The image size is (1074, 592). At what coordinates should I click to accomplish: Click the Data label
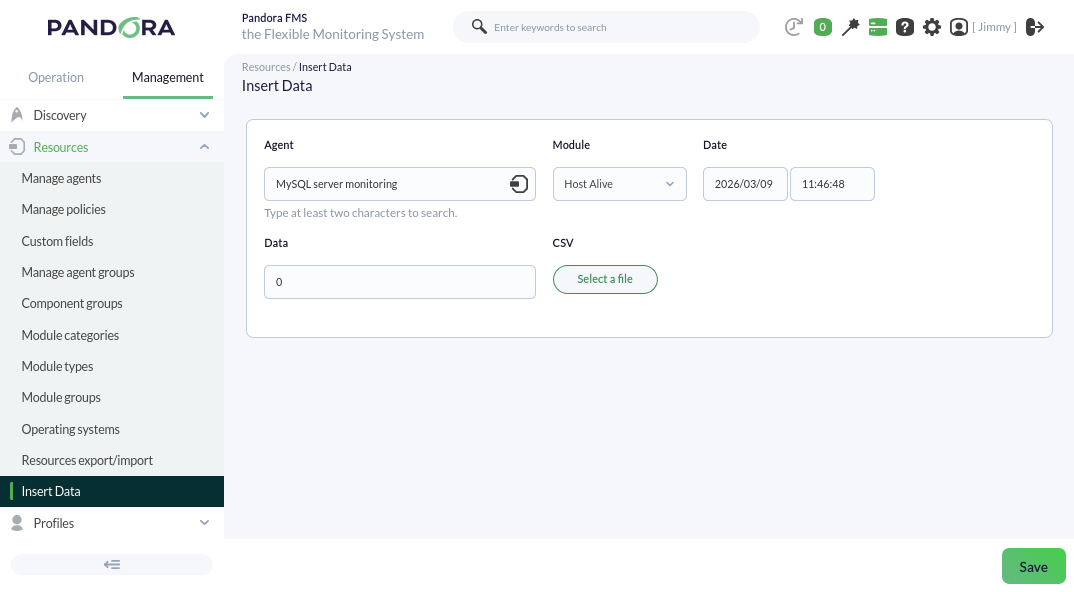tap(276, 243)
